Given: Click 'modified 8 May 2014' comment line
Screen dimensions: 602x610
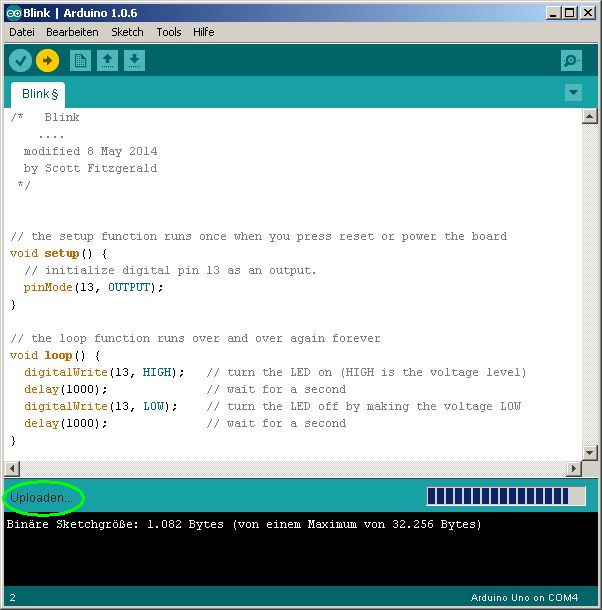Looking at the screenshot, I should [90, 151].
